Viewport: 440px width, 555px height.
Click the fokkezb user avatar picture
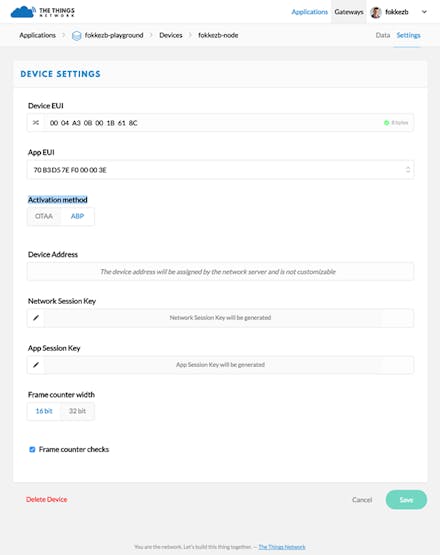click(376, 12)
